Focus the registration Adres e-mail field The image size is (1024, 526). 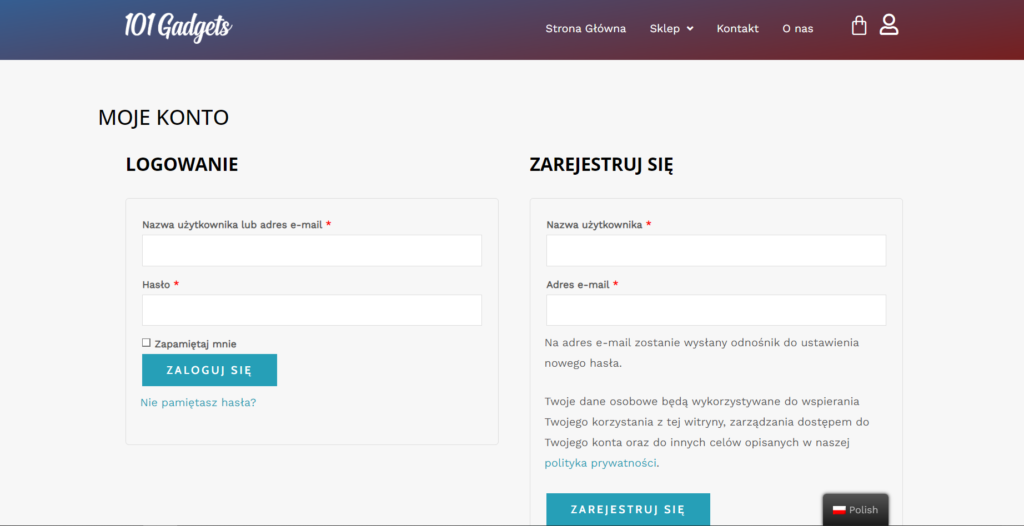click(x=716, y=310)
